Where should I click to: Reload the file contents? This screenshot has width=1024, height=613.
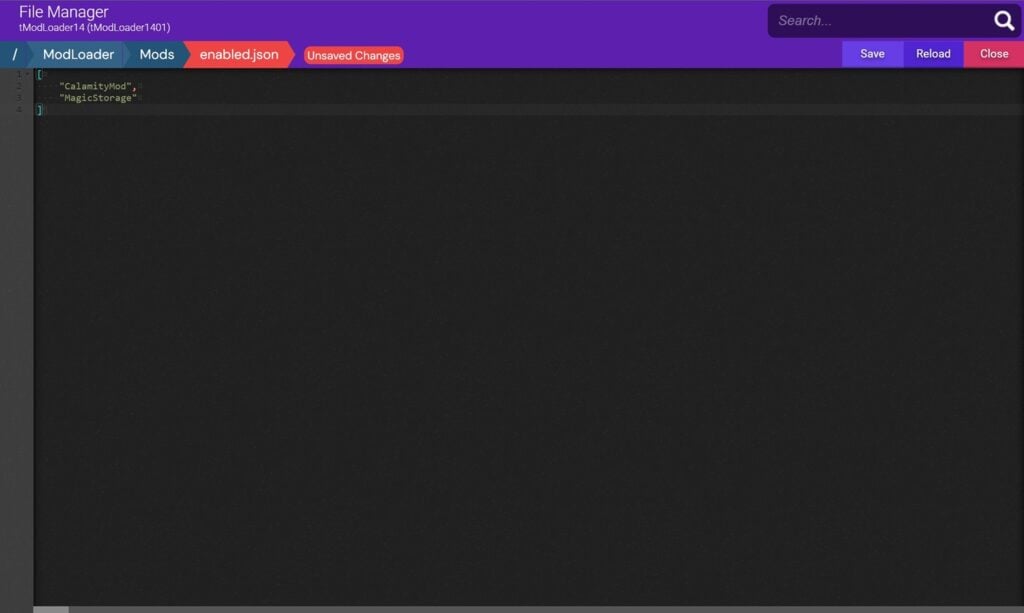pos(933,54)
